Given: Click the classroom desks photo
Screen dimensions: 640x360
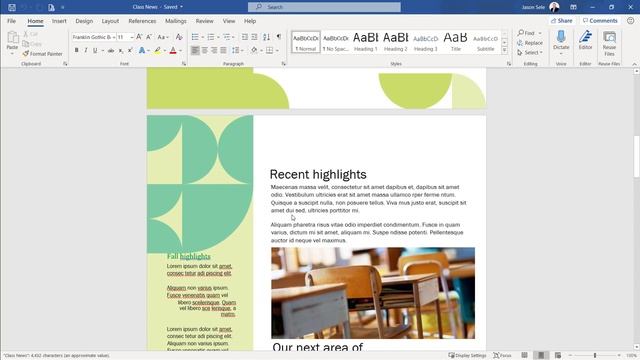Looking at the screenshot, I should point(373,293).
